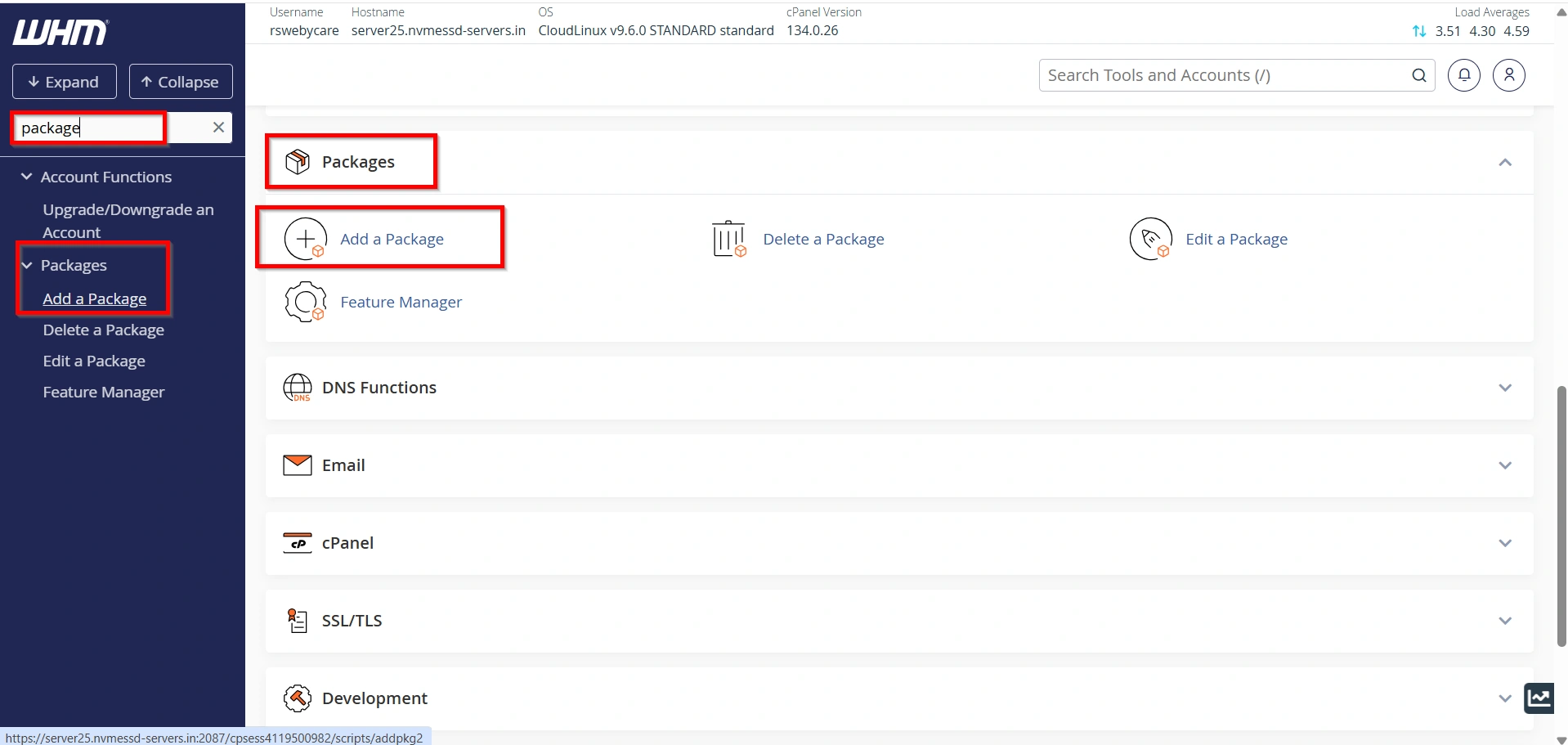Viewport: 1568px width, 745px height.
Task: Open the statistics chart icon at the bottom right
Action: (1539, 698)
